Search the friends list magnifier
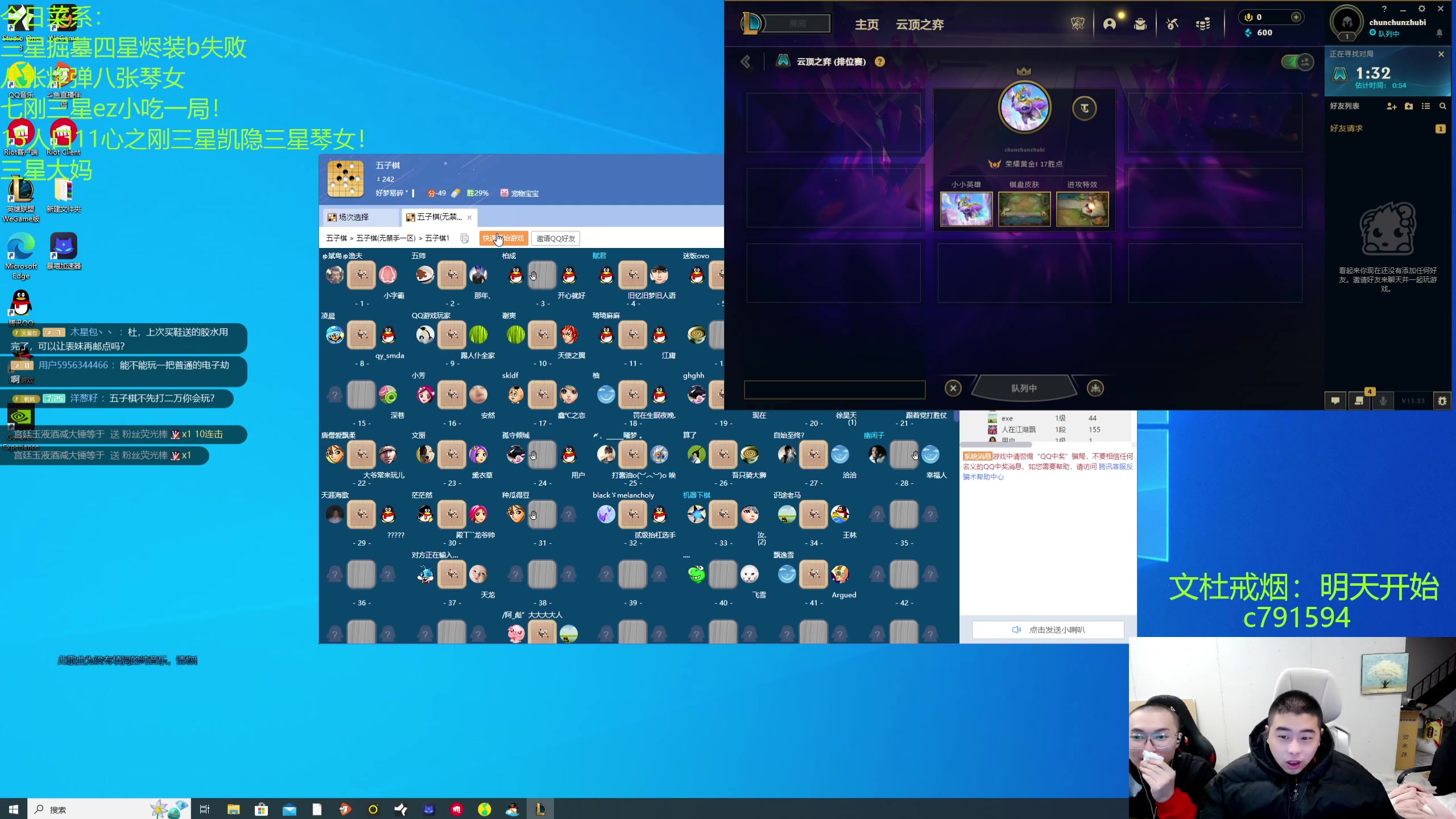Image resolution: width=1456 pixels, height=819 pixels. click(x=1442, y=106)
